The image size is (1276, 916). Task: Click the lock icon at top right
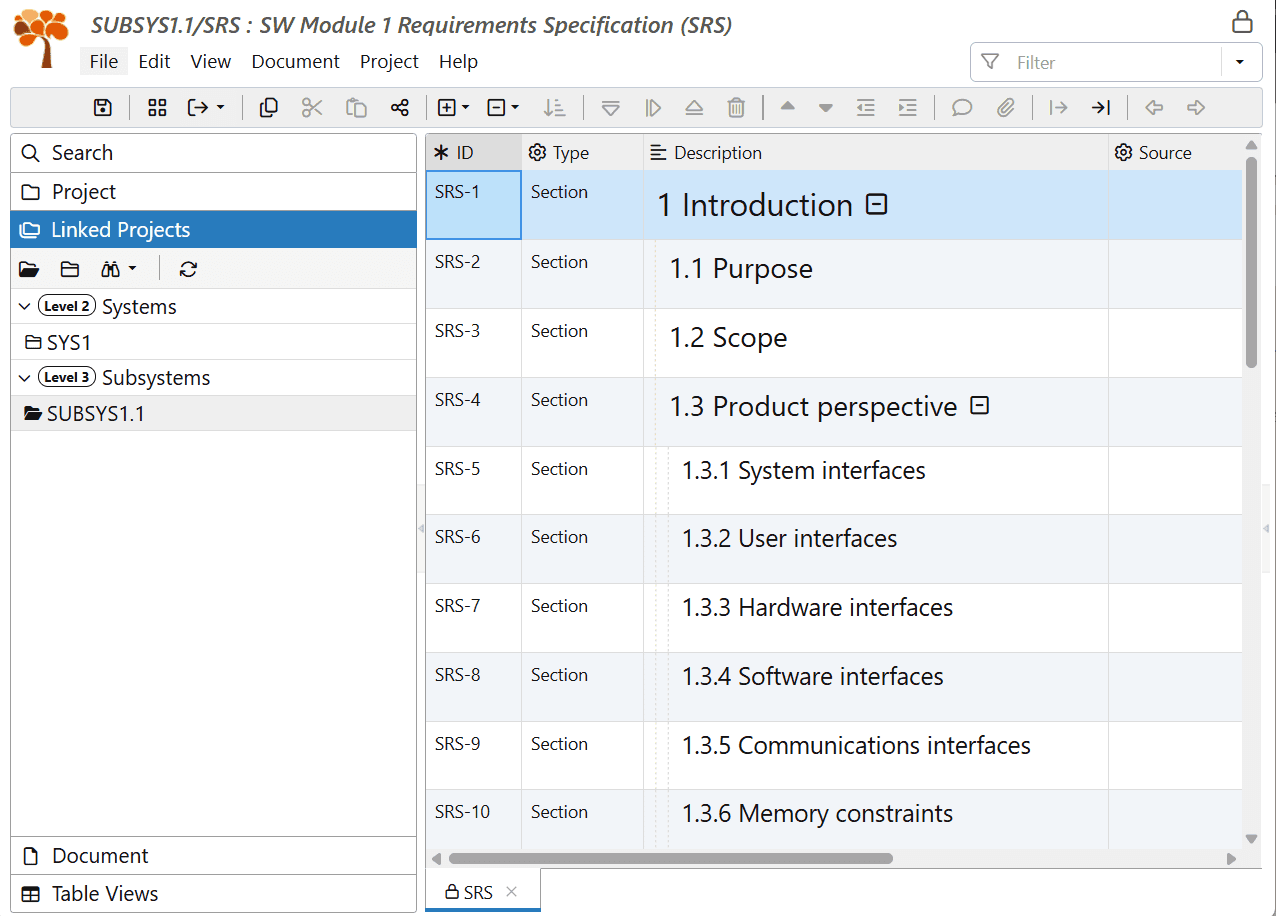click(x=1242, y=21)
